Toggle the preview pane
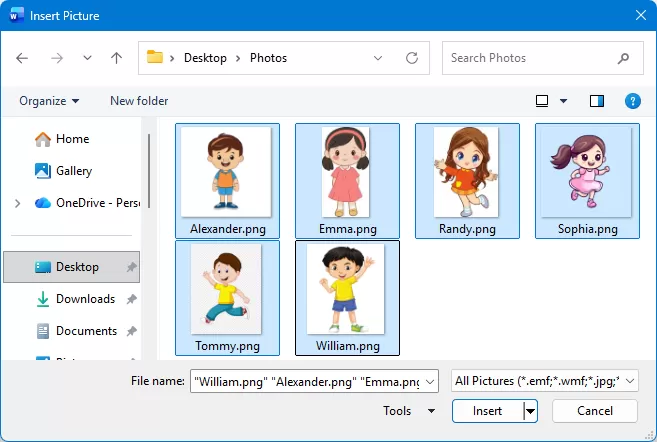 coord(597,101)
